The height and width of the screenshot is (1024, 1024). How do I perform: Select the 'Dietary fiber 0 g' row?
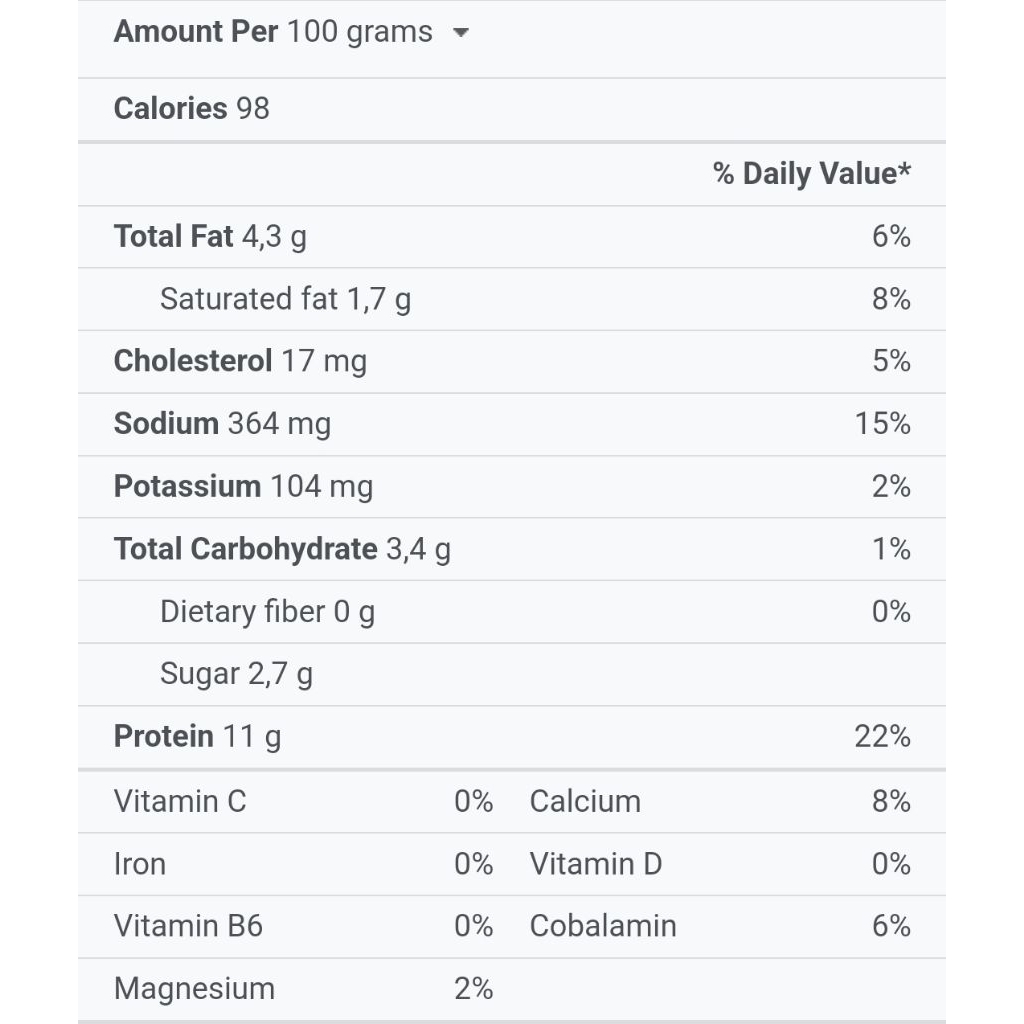click(x=267, y=612)
